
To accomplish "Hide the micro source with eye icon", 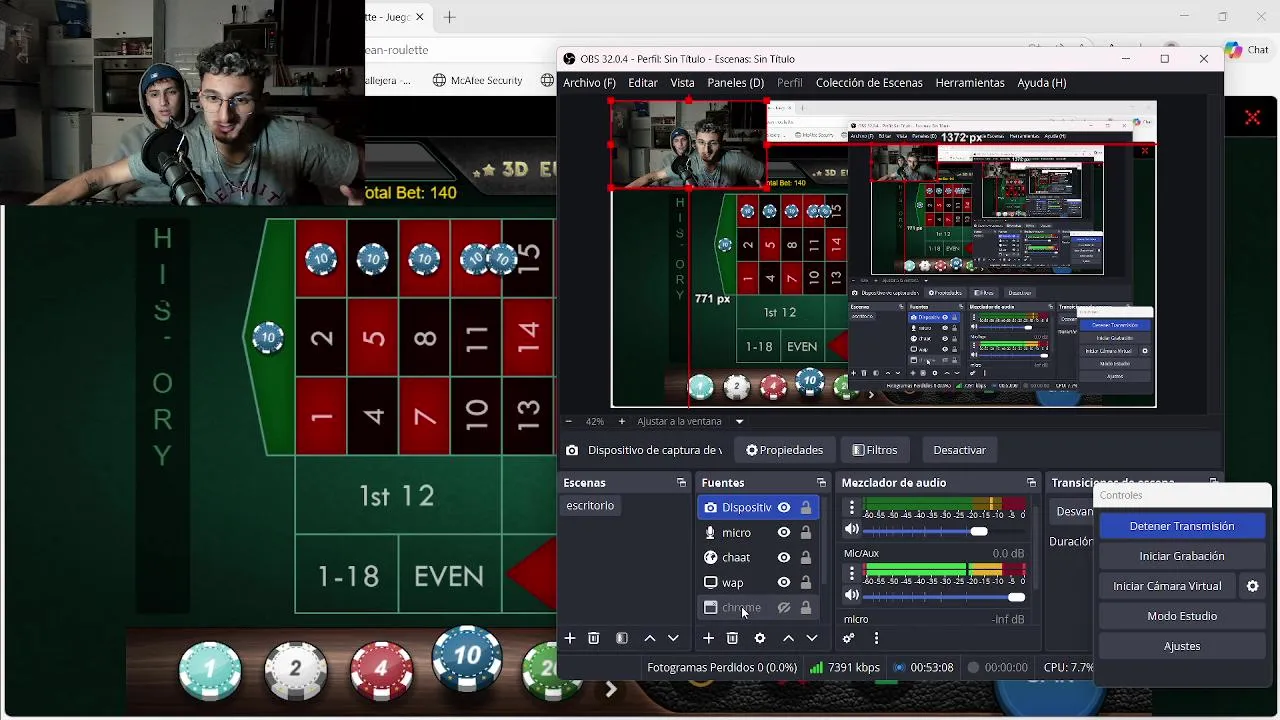I will coord(784,533).
